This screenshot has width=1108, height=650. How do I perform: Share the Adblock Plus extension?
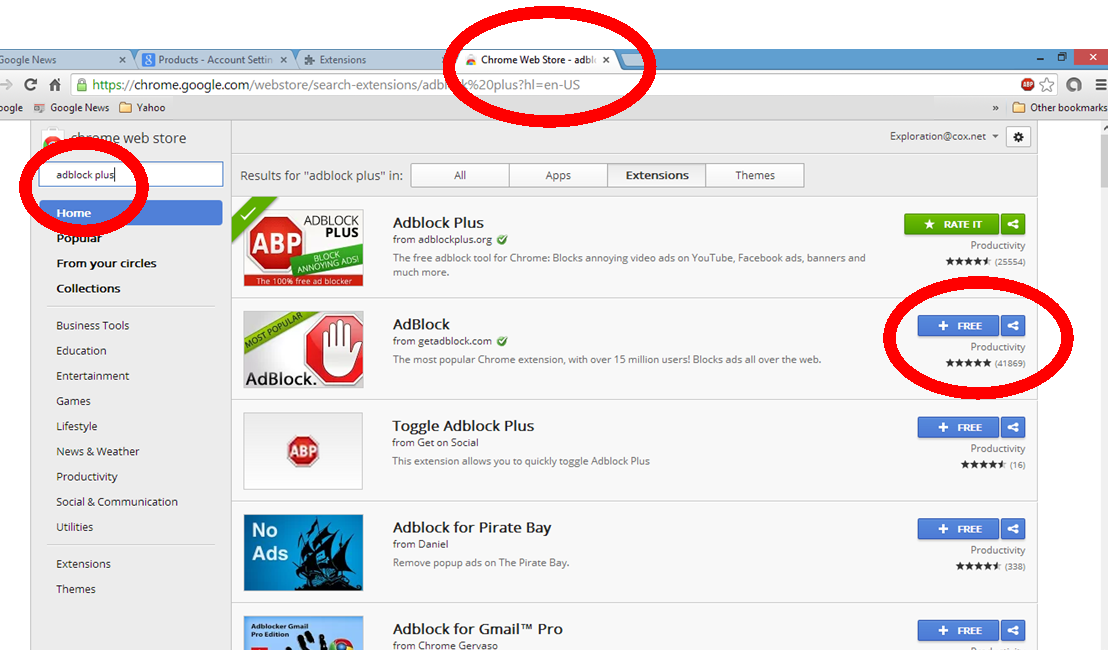click(x=1013, y=224)
